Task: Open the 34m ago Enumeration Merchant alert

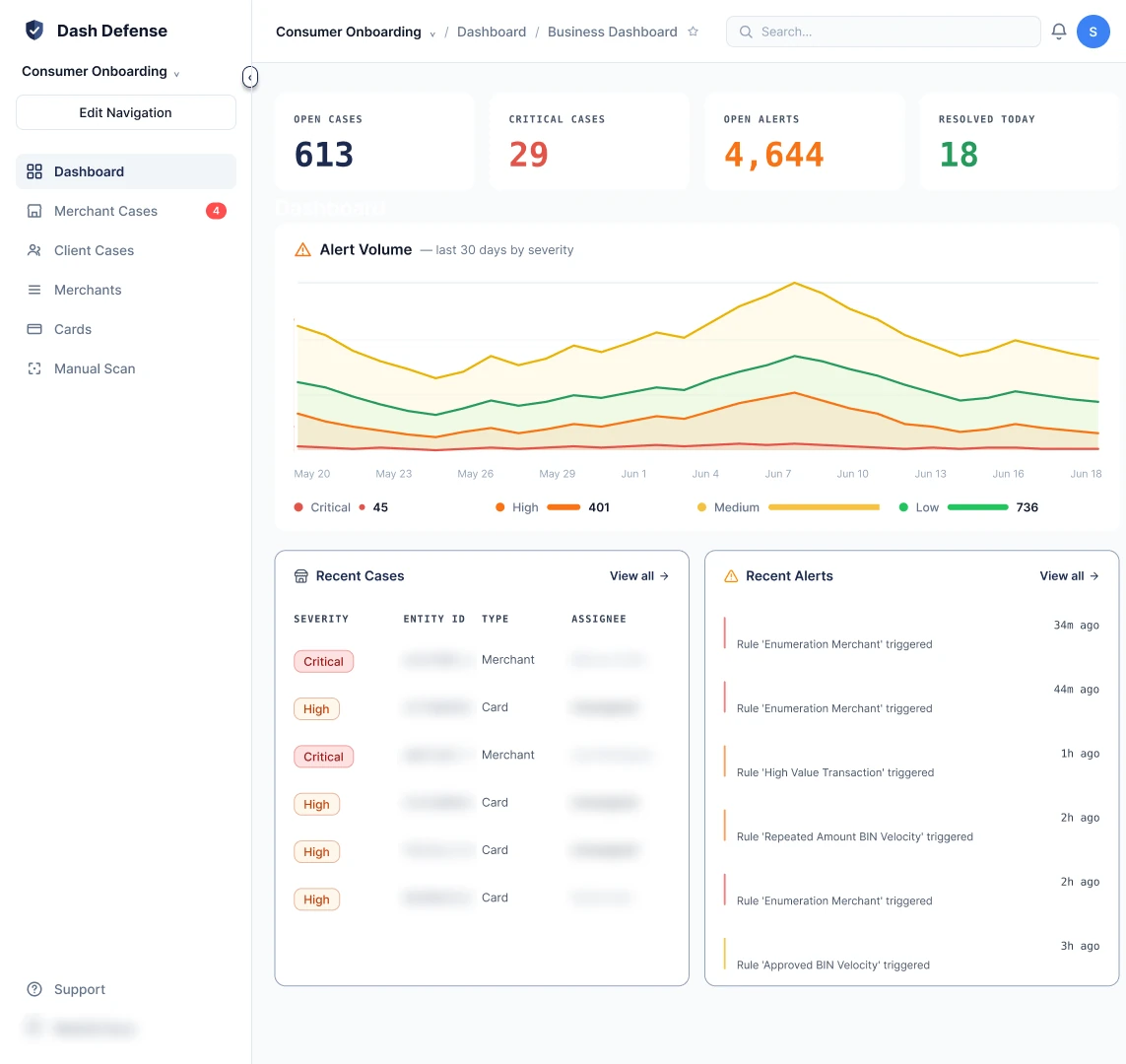Action: tap(911, 634)
